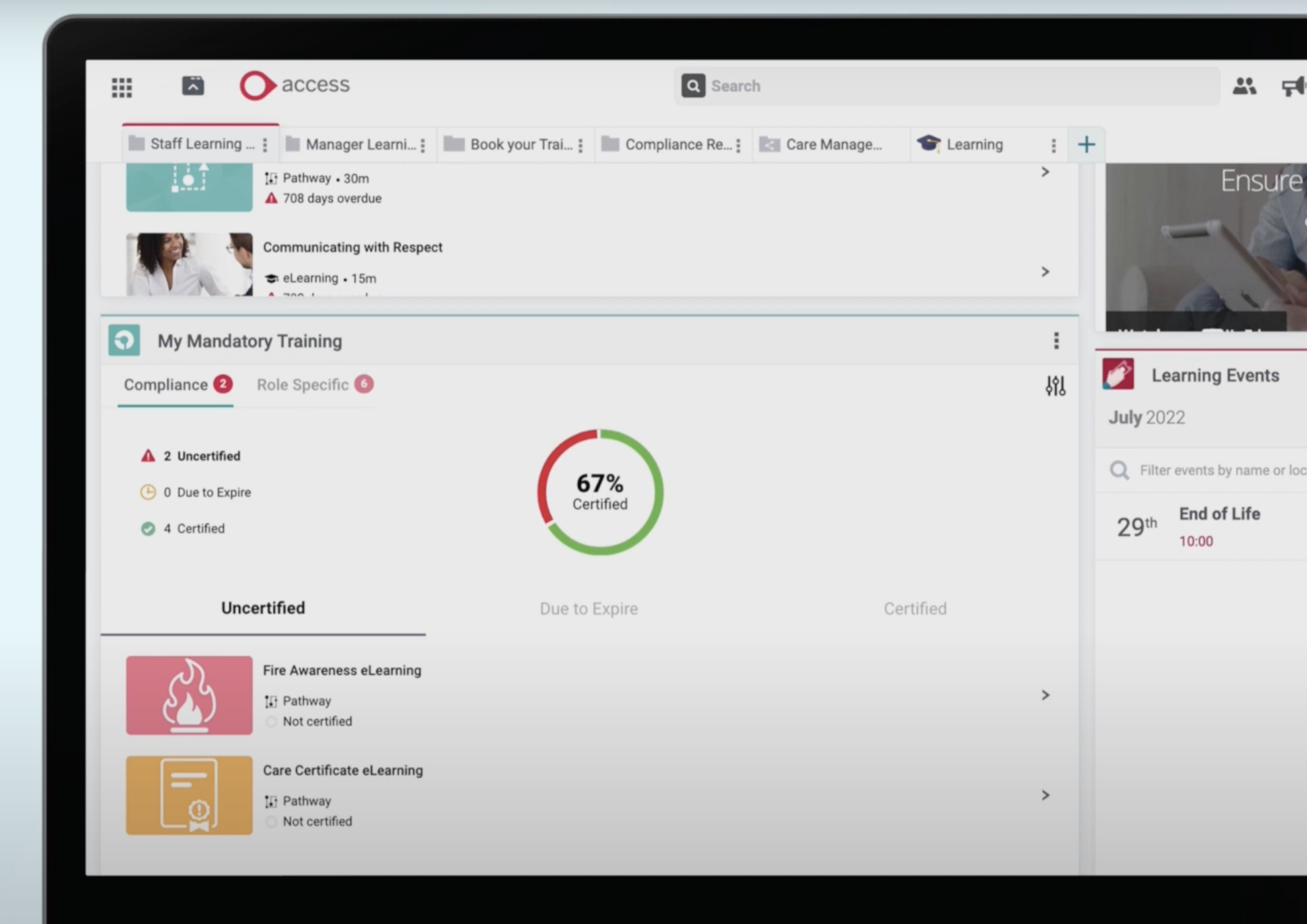Open the filter sliders icon in Mandatory Training
1307x924 pixels.
tap(1054, 385)
